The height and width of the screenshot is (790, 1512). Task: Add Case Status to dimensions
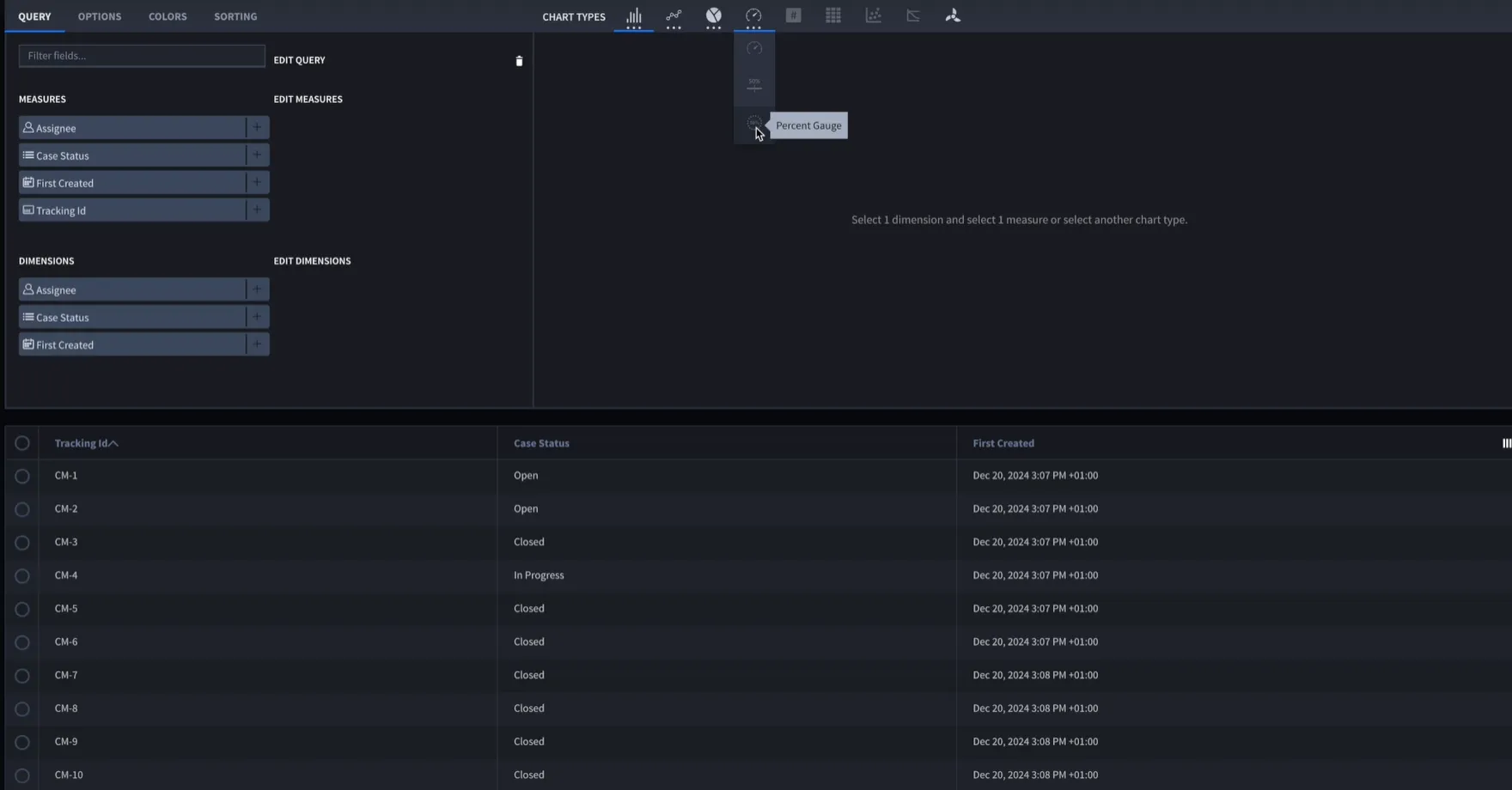point(257,317)
